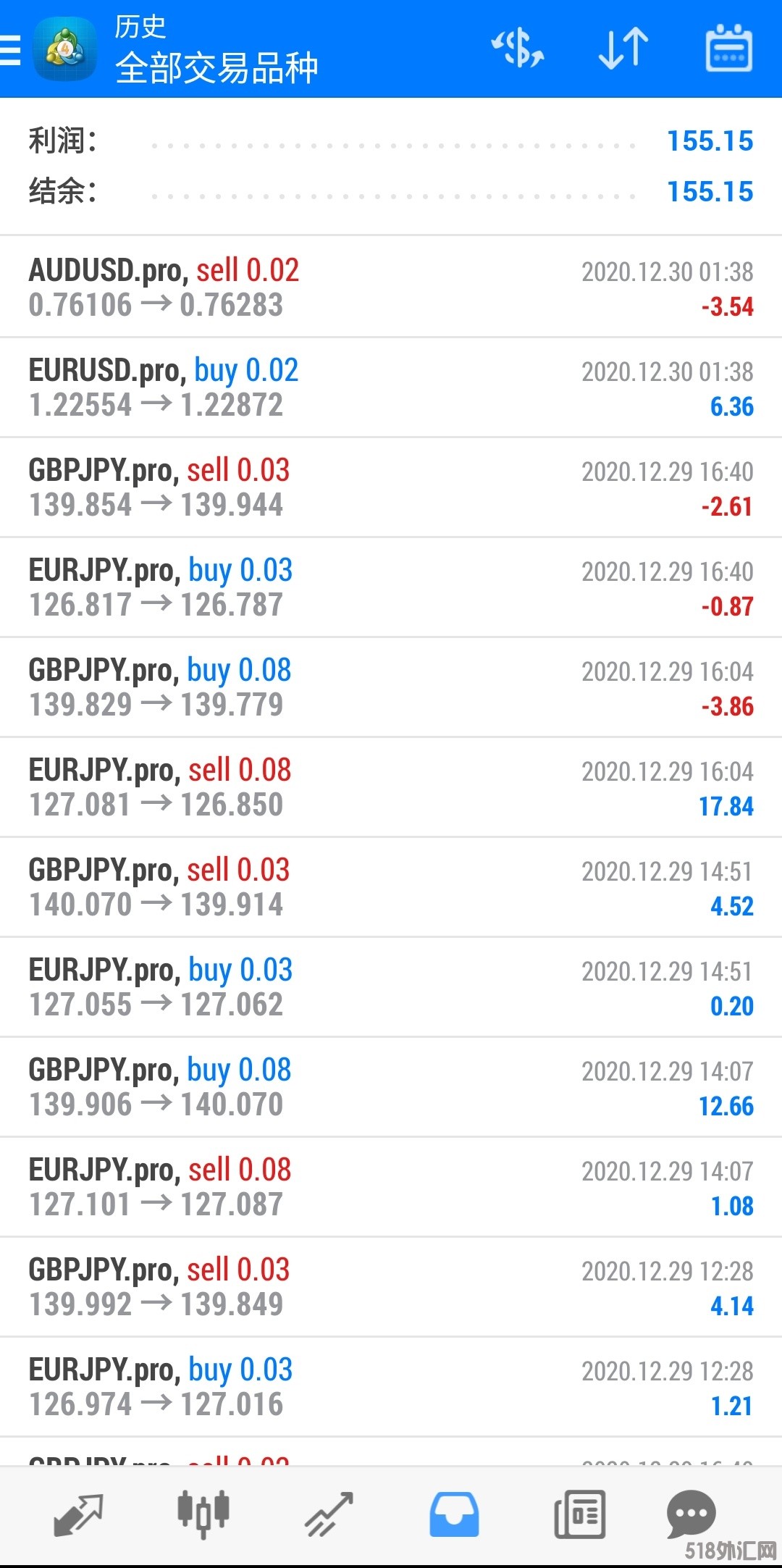Open the candlestick Chart tab
Viewport: 782px width, 1568px height.
coord(203,1514)
